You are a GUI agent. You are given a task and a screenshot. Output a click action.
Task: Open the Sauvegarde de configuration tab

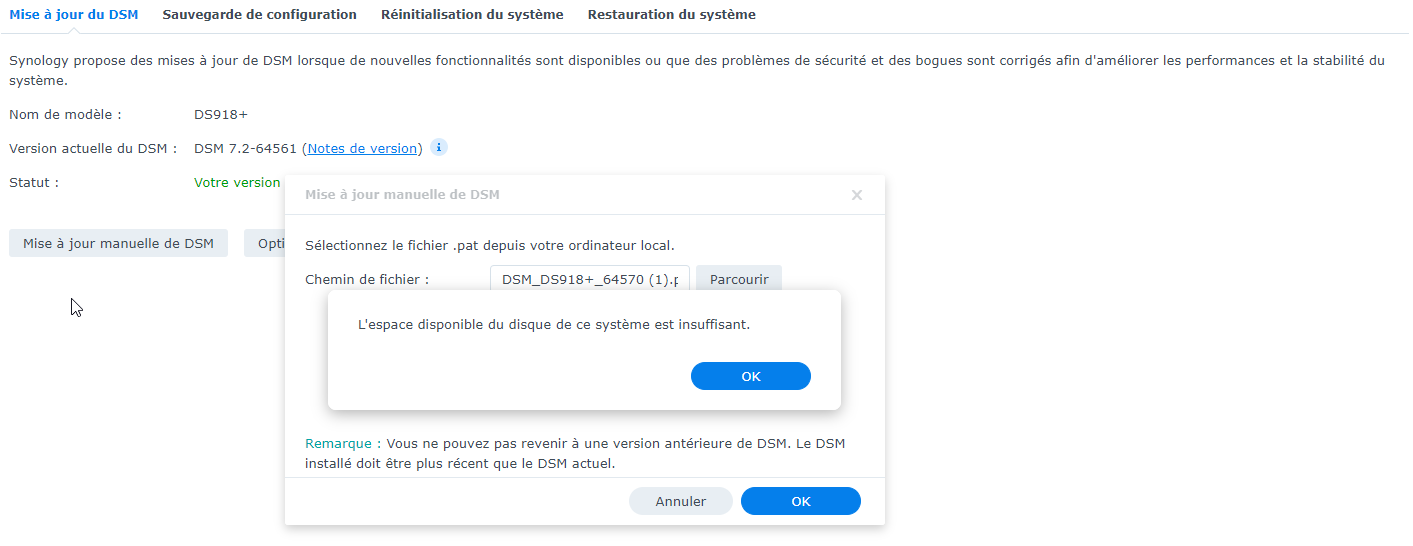click(259, 15)
